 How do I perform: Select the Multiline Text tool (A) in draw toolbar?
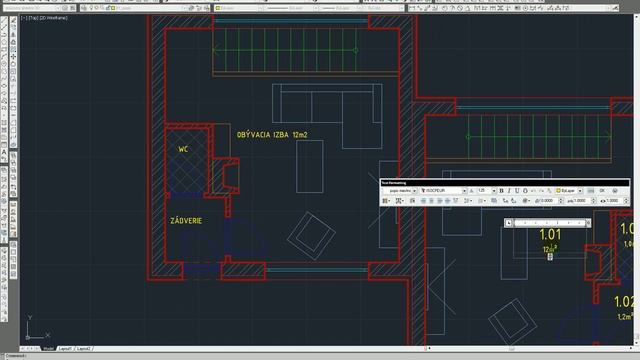(4, 152)
